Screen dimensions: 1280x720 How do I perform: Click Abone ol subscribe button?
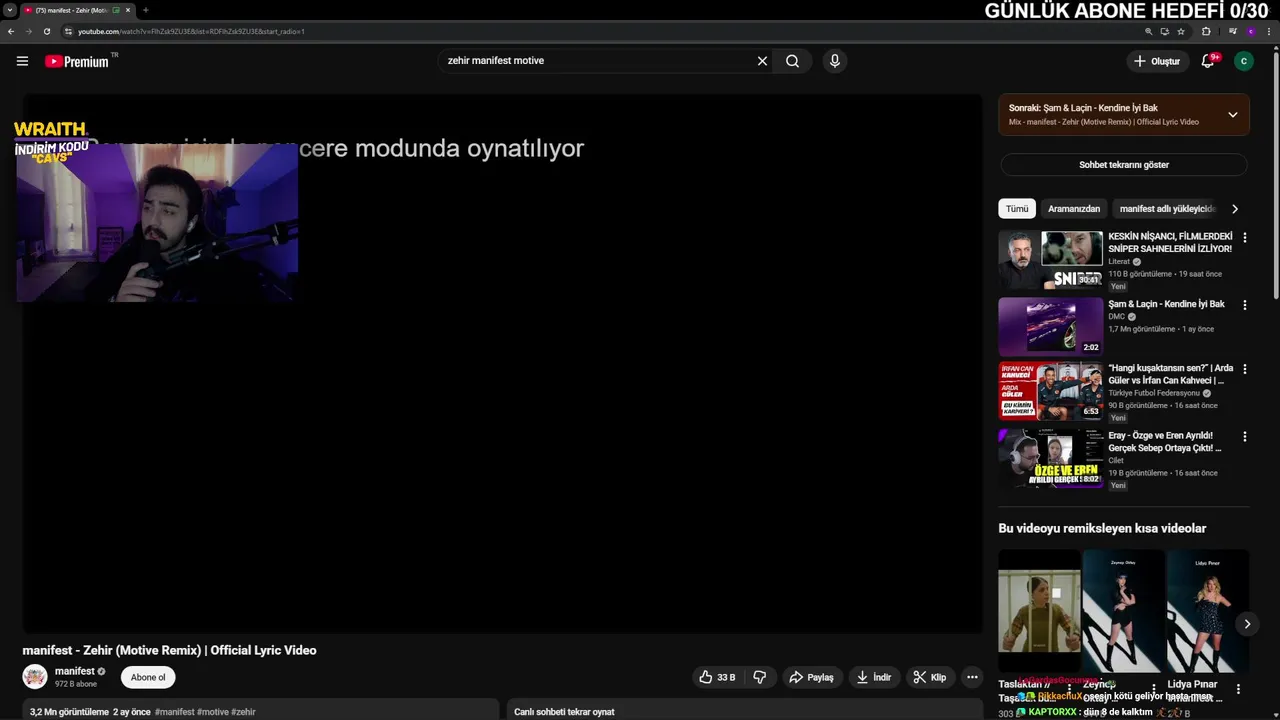click(x=148, y=677)
